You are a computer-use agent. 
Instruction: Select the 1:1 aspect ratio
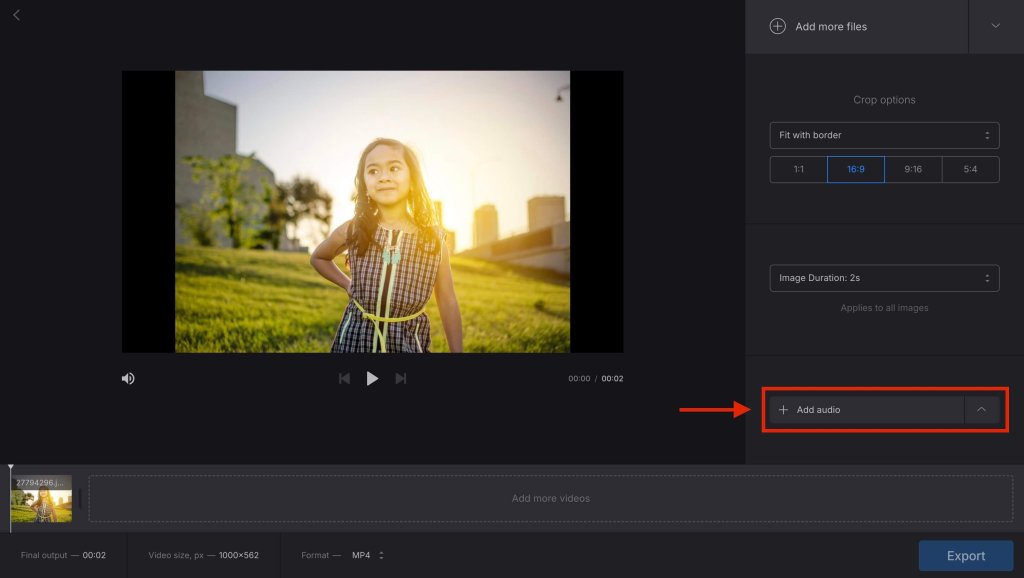tap(799, 169)
